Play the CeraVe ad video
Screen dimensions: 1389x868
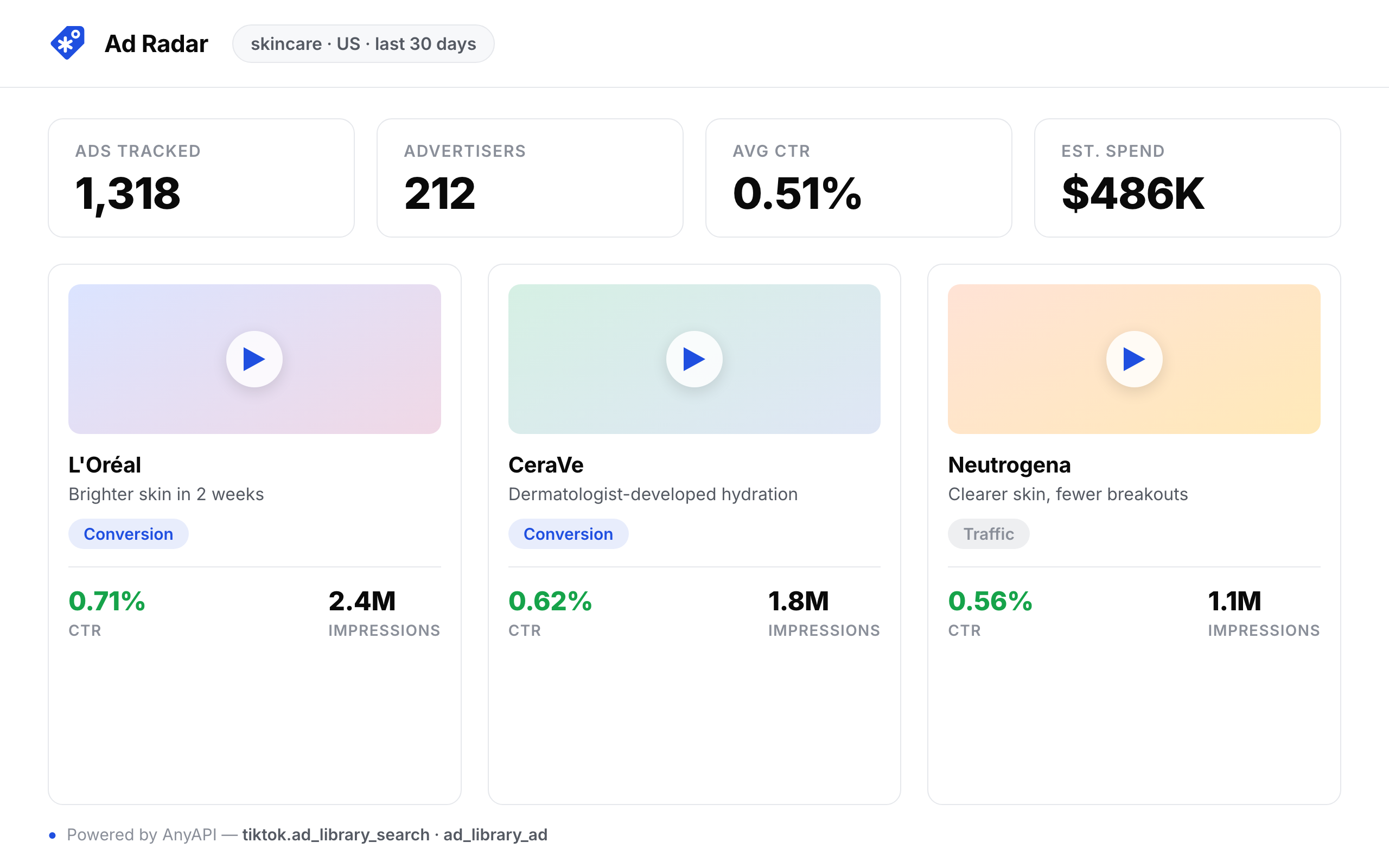(694, 359)
